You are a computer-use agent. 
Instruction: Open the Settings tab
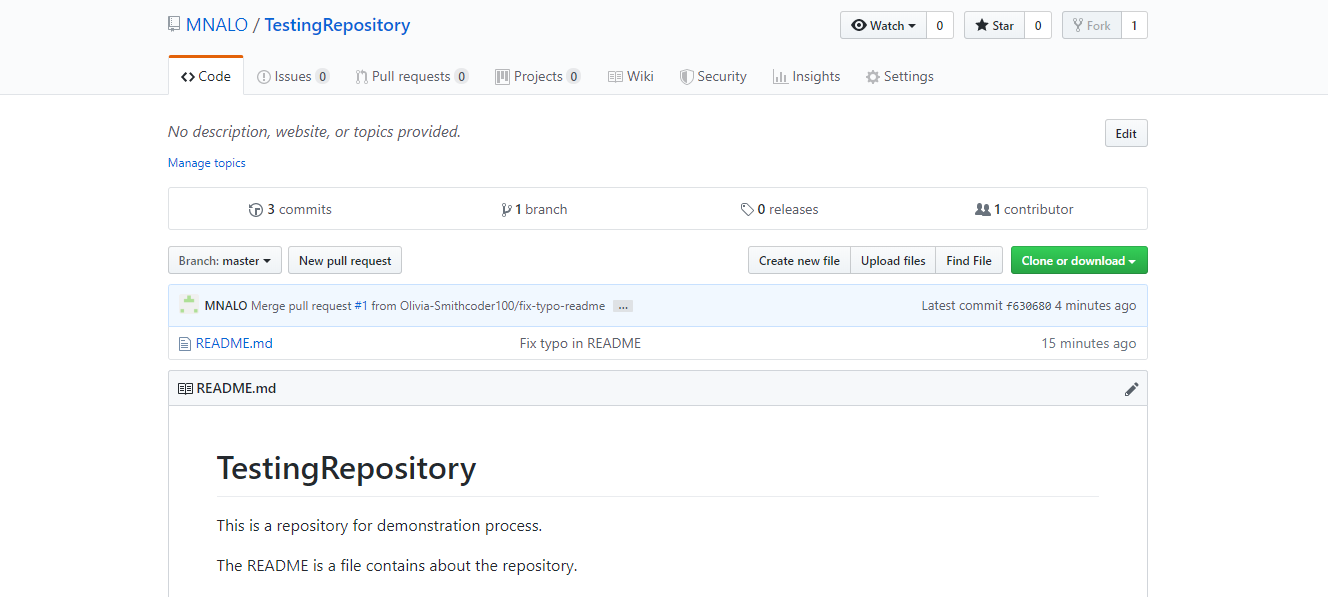point(899,76)
